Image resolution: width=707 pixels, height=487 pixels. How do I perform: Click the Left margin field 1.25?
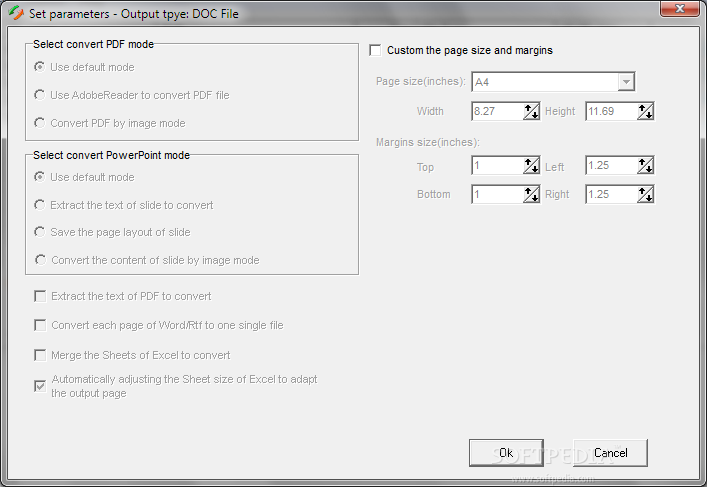click(x=611, y=165)
